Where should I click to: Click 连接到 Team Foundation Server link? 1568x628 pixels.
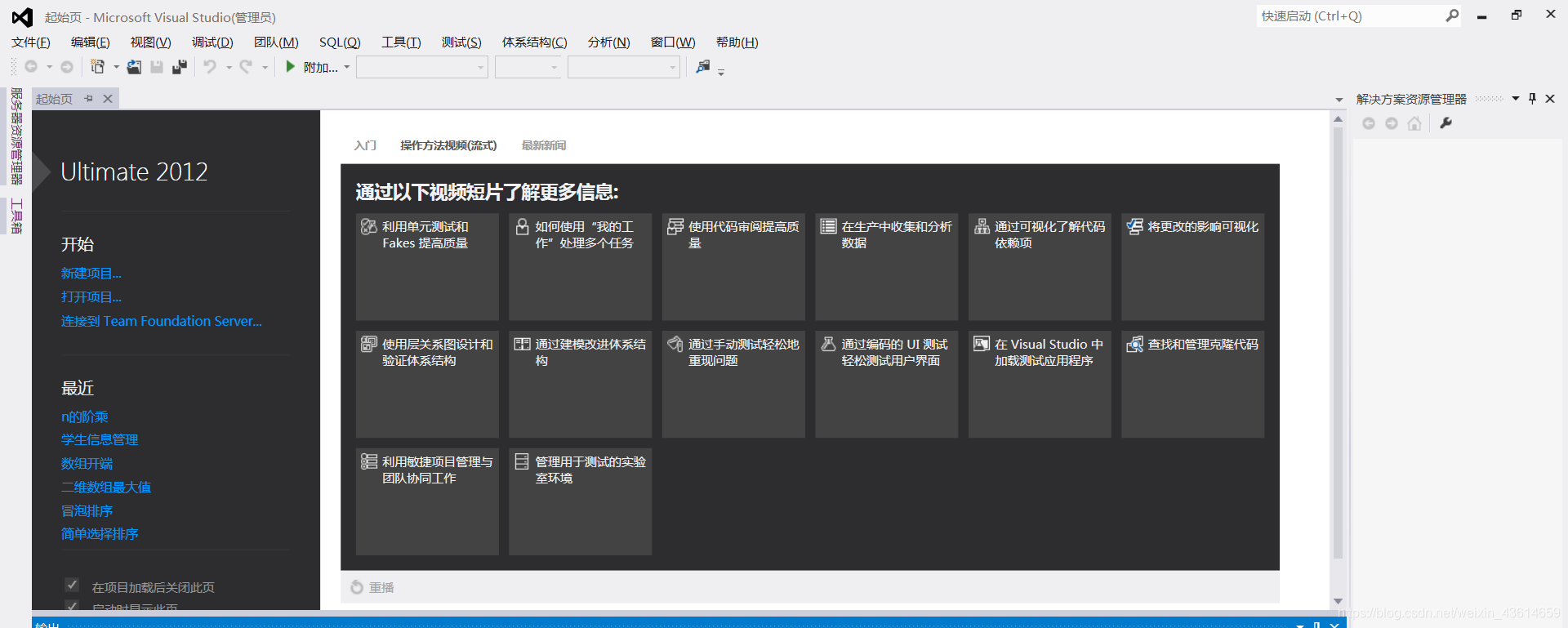click(x=162, y=321)
